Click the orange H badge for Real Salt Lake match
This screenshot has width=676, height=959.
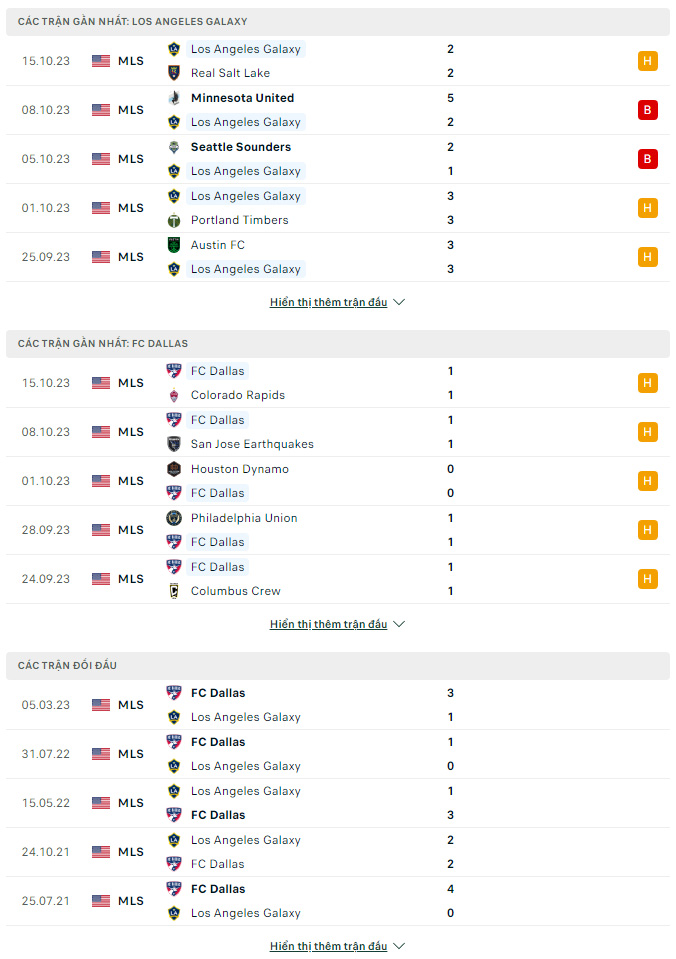(647, 61)
